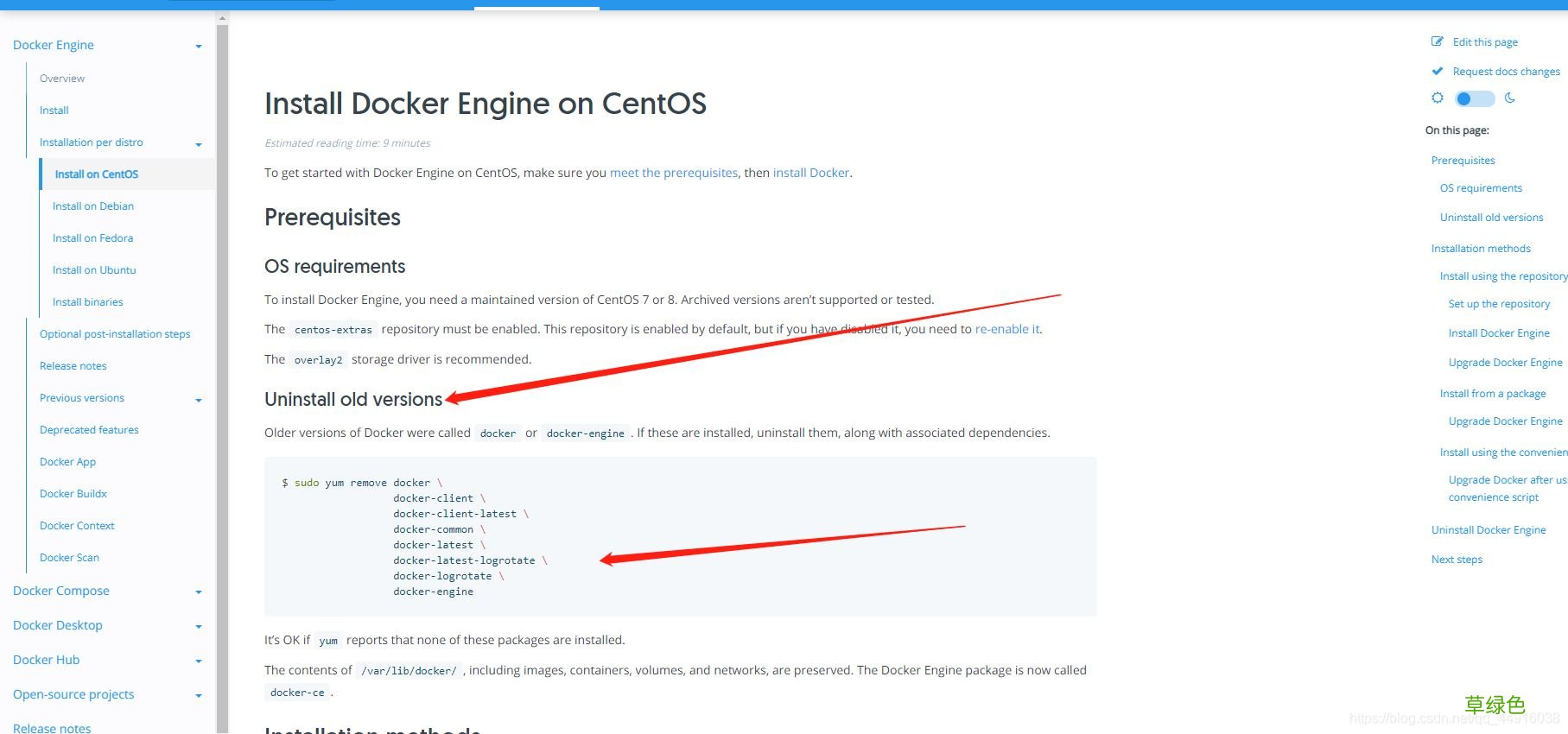
Task: Collapse the Docker Engine section arrow
Action: tap(199, 46)
